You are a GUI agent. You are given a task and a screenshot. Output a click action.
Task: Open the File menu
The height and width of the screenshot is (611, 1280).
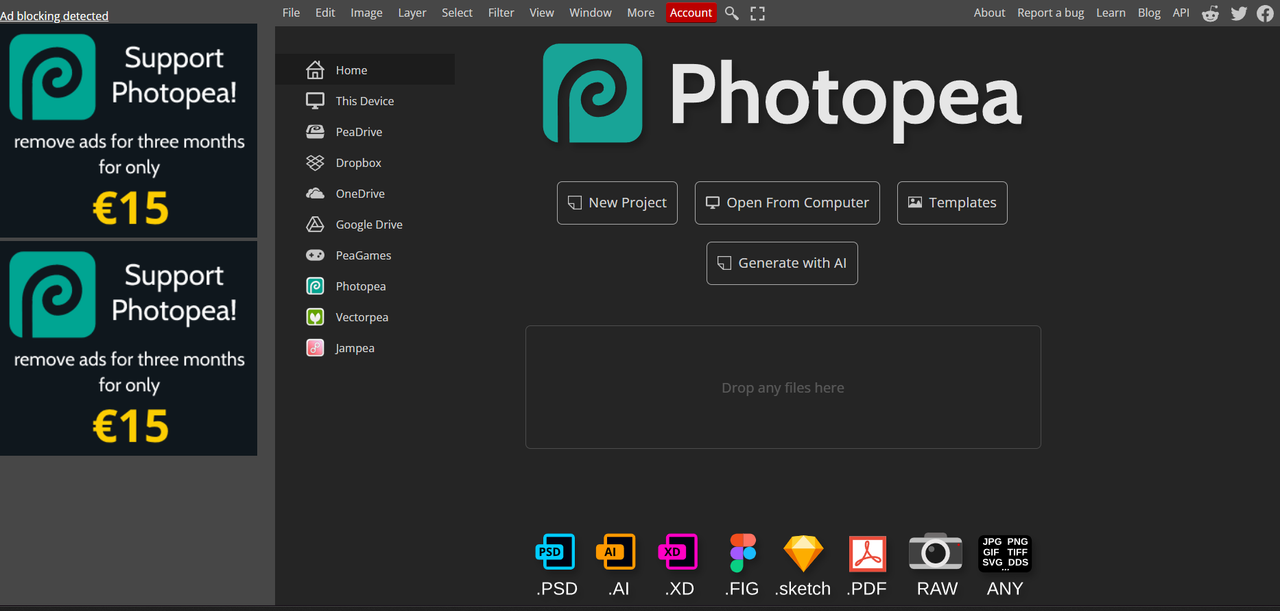(291, 13)
